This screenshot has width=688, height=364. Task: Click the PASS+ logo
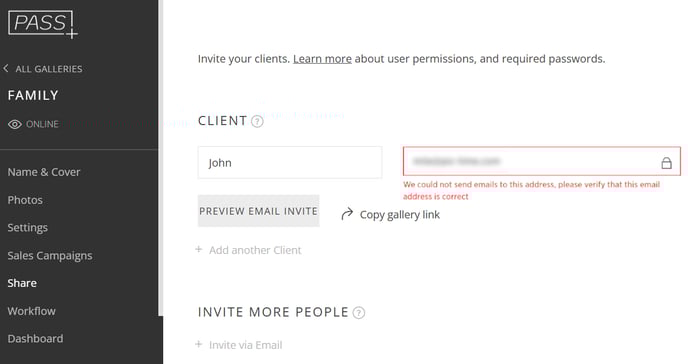click(43, 24)
